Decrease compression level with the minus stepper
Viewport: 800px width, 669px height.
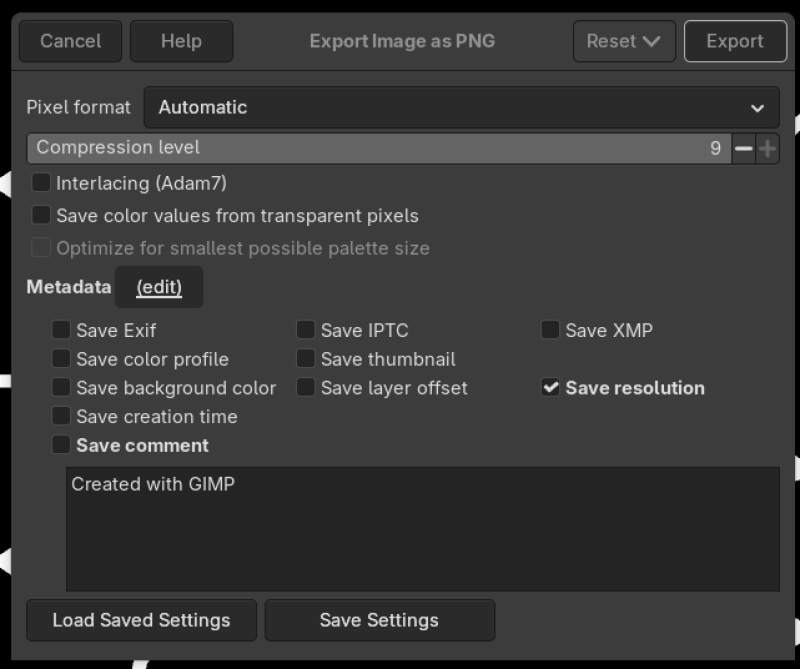(743, 148)
